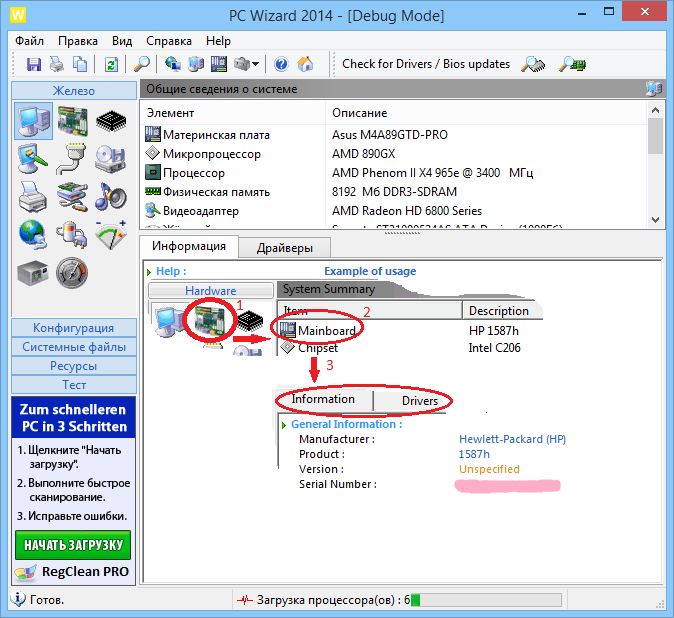Click the Save report floppy icon
The height and width of the screenshot is (618, 674).
point(34,64)
